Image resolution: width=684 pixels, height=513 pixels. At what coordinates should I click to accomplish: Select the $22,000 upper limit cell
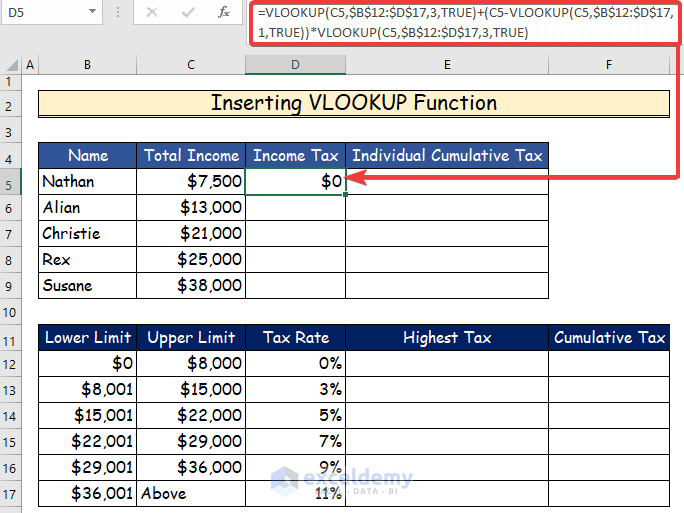coord(191,415)
